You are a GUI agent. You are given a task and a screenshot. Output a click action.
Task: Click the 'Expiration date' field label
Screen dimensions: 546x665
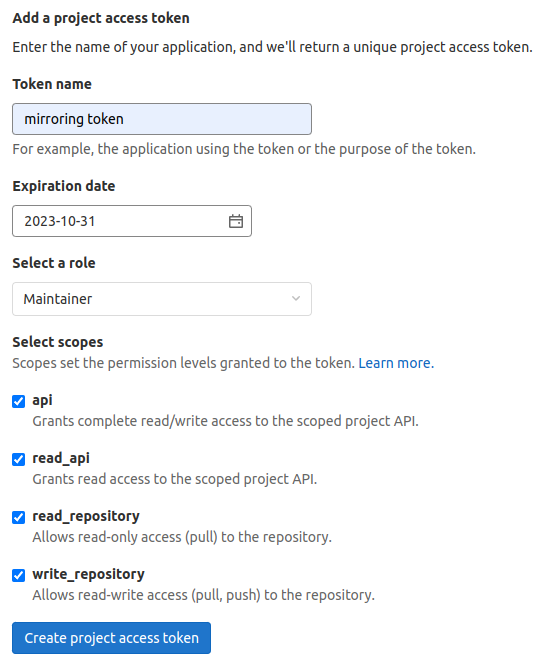tap(64, 186)
